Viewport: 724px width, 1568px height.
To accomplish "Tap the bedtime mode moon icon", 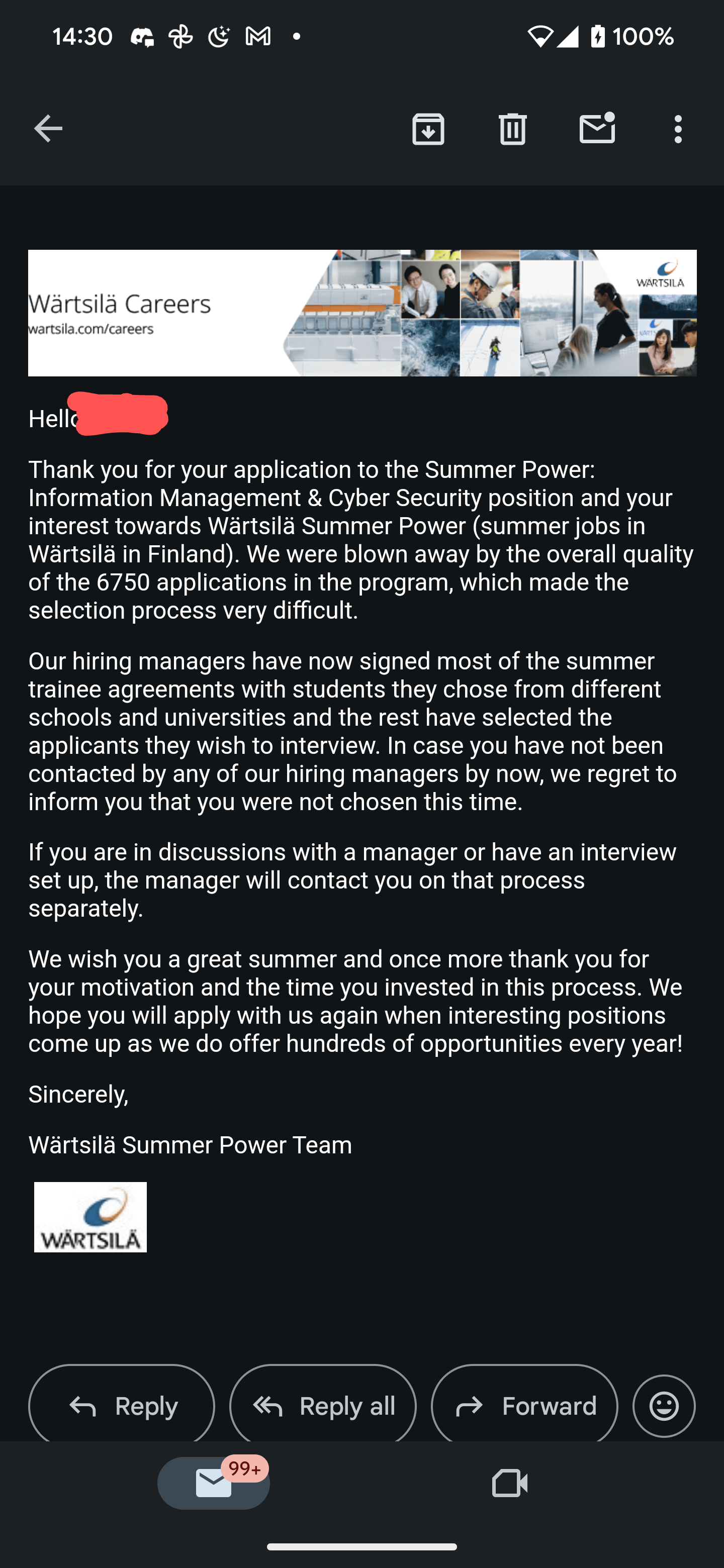I will tap(219, 37).
